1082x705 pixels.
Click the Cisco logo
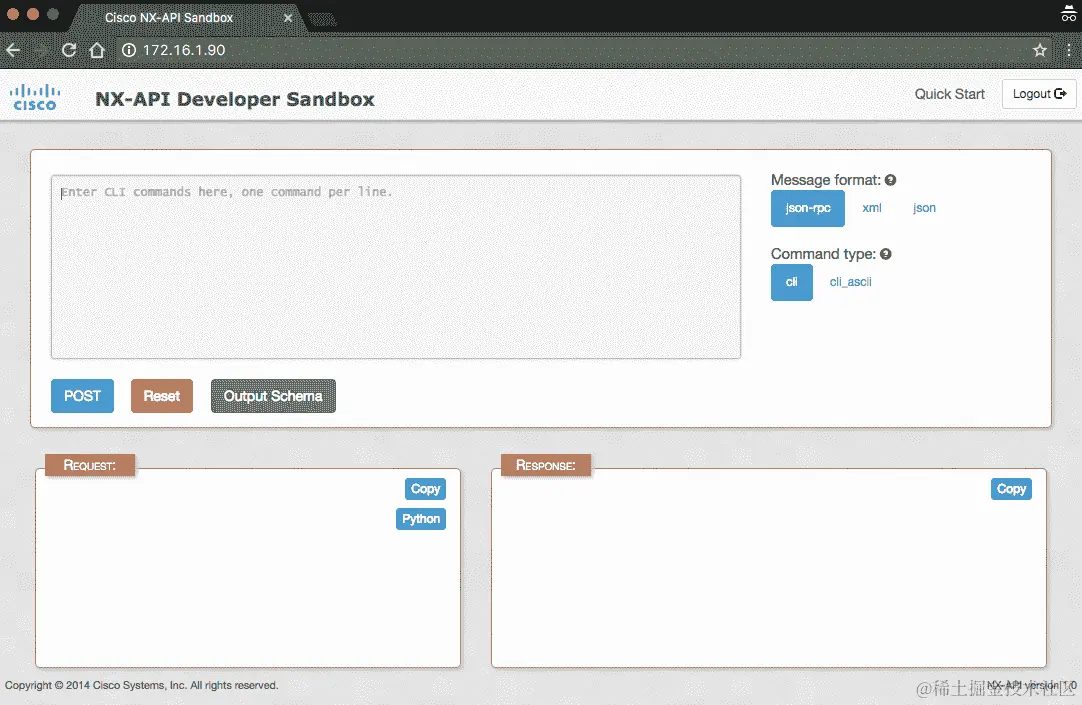click(x=35, y=97)
